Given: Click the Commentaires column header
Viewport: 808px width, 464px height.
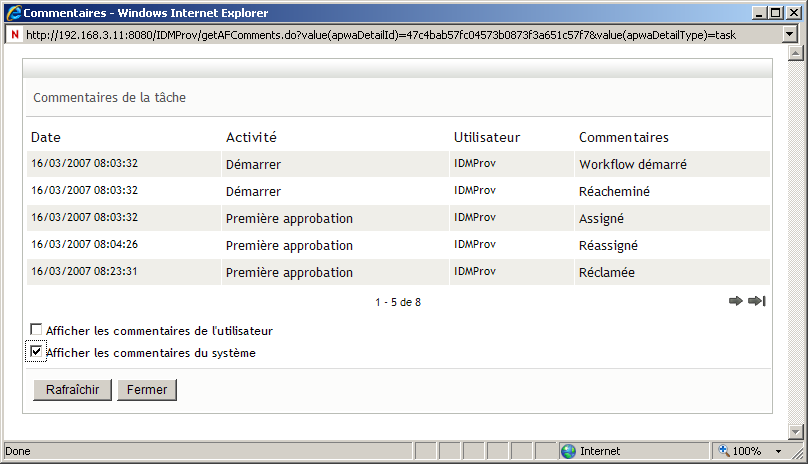Looking at the screenshot, I should 624,137.
